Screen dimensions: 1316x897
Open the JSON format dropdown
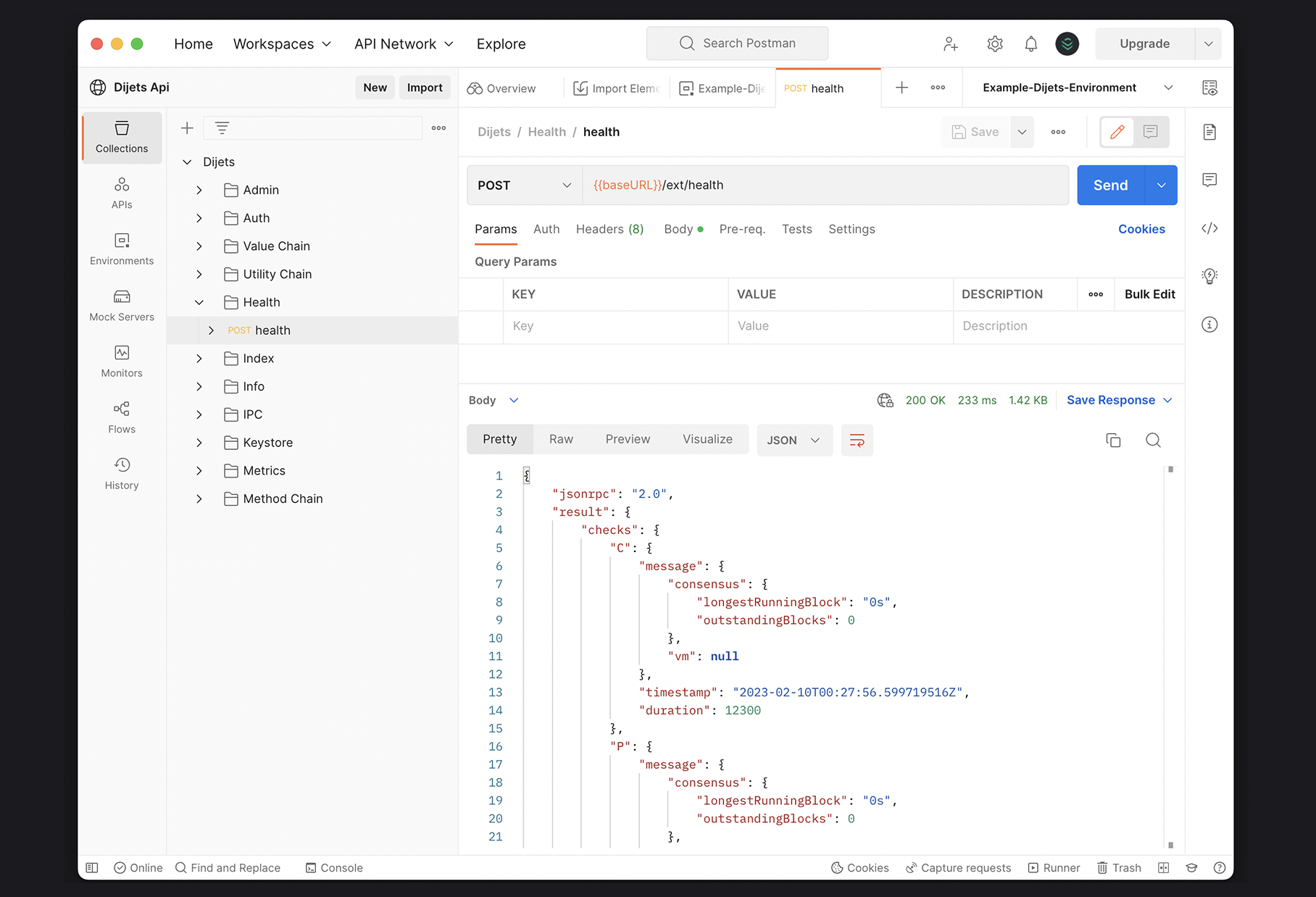[794, 440]
